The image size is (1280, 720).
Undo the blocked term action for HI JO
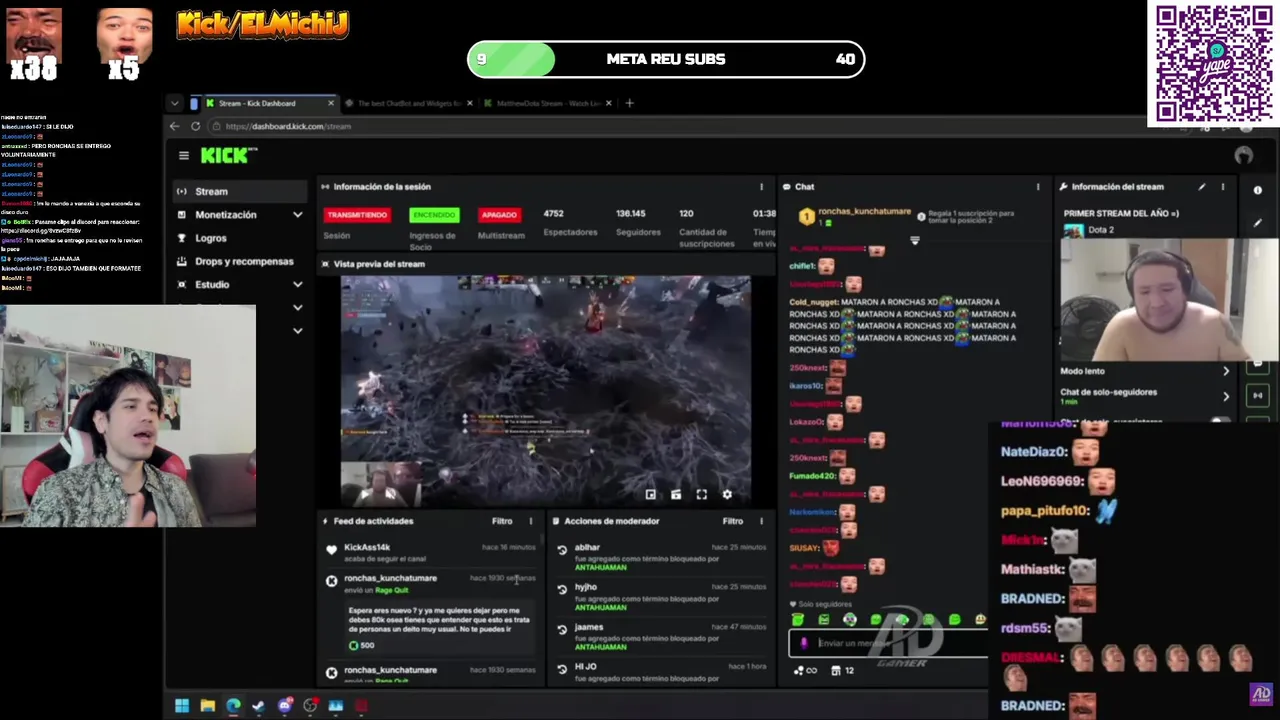point(562,669)
